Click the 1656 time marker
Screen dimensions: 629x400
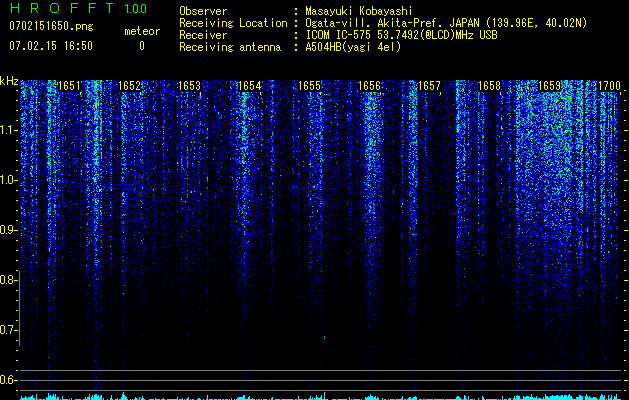[x=369, y=86]
